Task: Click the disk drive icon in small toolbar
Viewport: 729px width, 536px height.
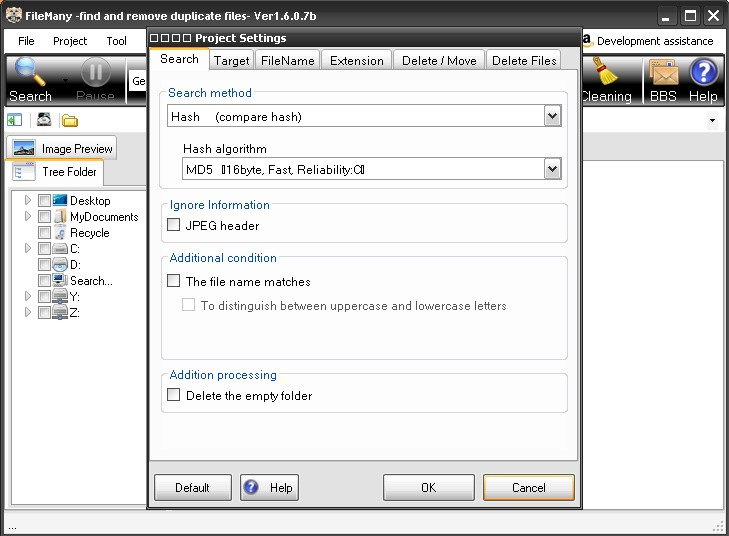Action: click(x=44, y=120)
